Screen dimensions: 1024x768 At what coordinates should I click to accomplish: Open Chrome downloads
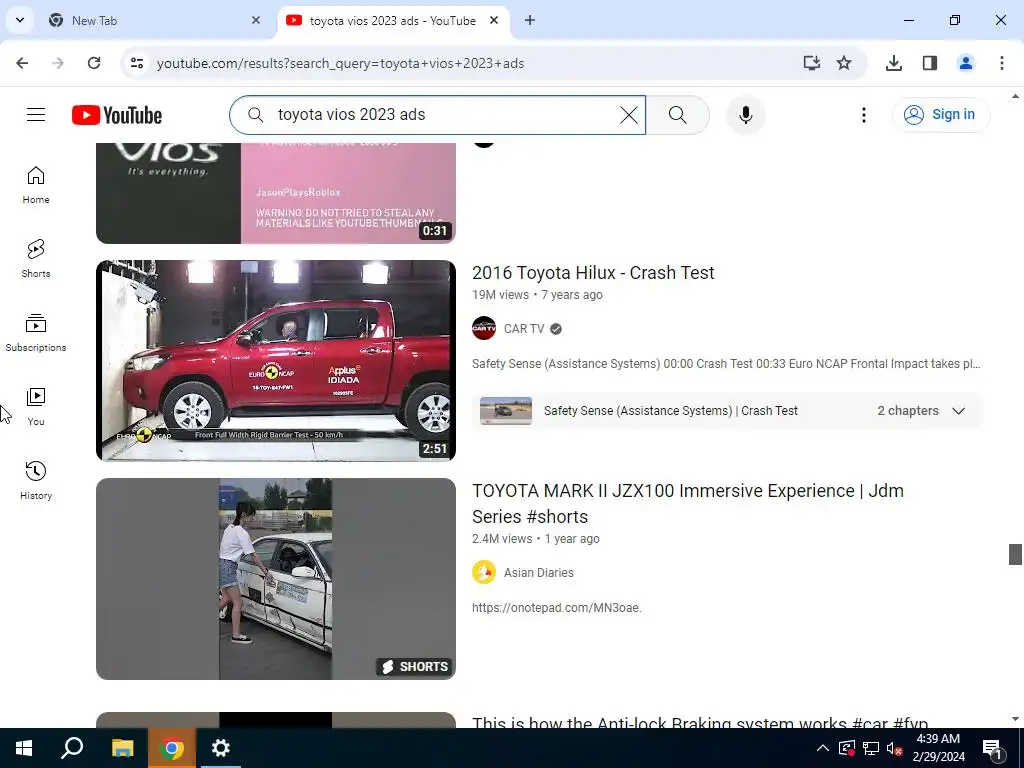[893, 63]
